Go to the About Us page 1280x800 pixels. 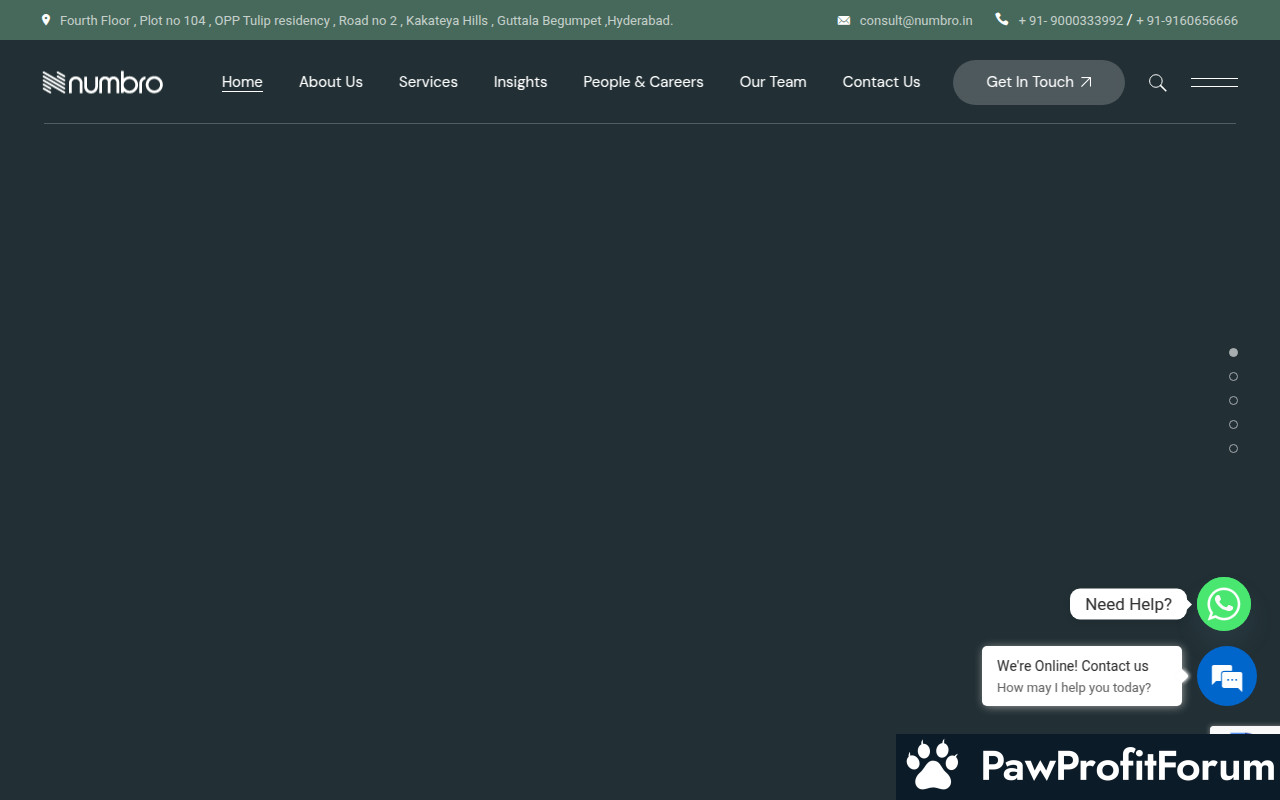[330, 82]
